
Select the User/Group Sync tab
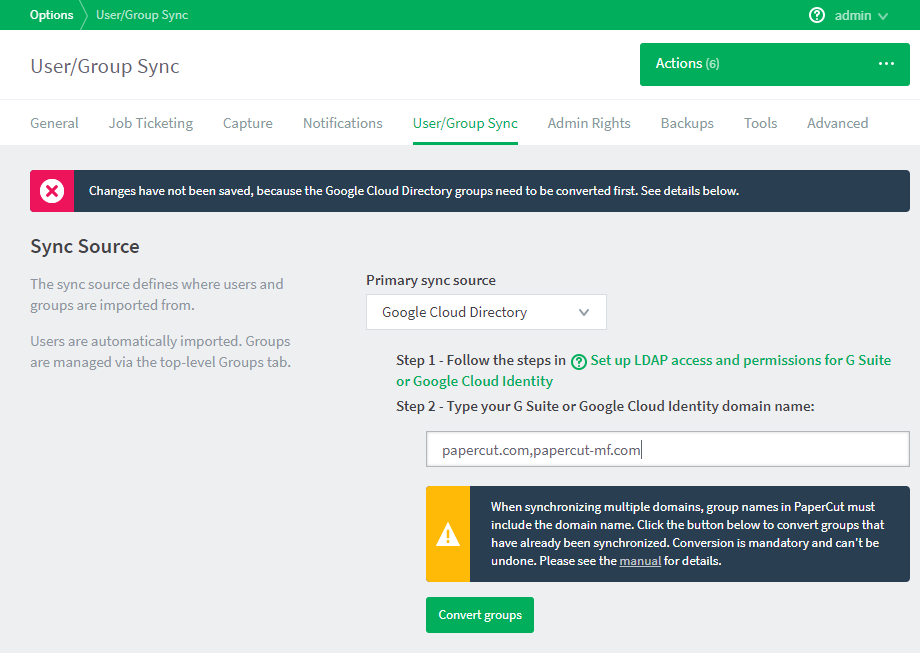pyautogui.click(x=465, y=123)
